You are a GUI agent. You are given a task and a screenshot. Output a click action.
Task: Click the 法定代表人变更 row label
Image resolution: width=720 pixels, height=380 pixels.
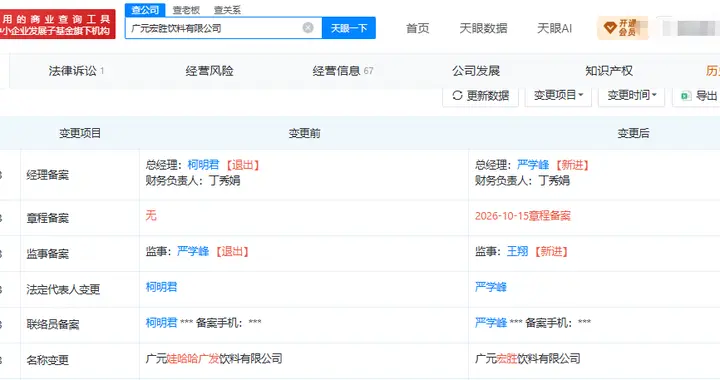click(x=63, y=290)
